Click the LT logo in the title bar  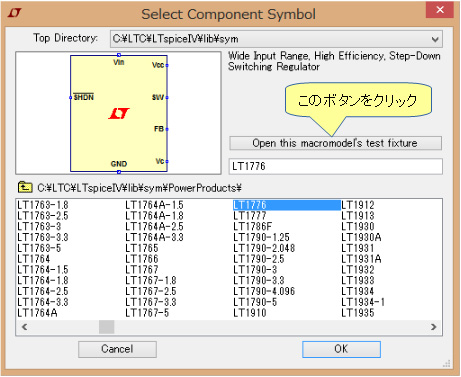(15, 13)
